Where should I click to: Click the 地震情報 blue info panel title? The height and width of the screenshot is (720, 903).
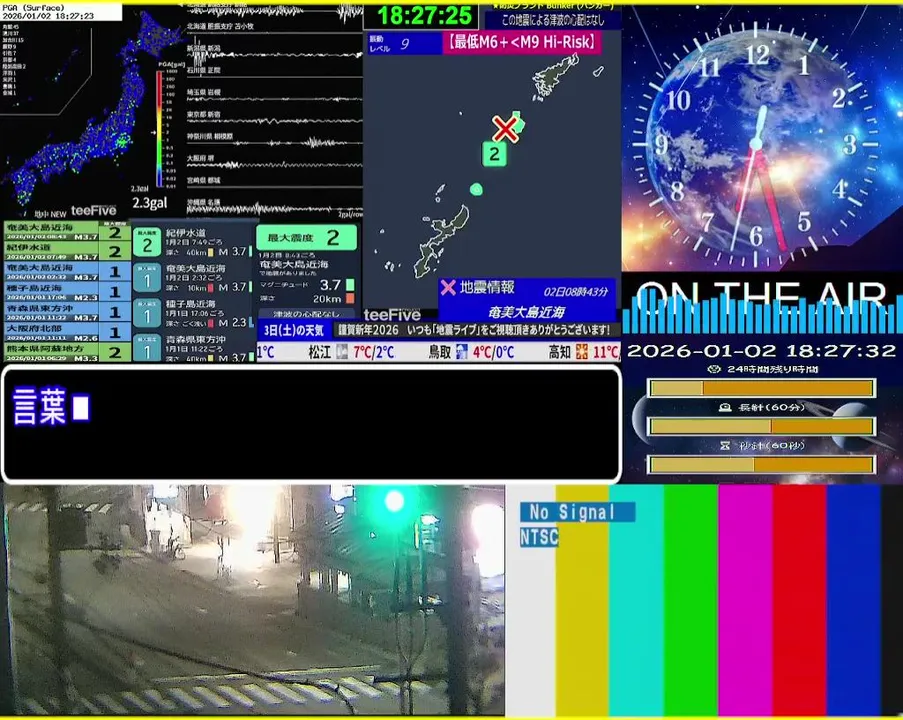coord(487,287)
